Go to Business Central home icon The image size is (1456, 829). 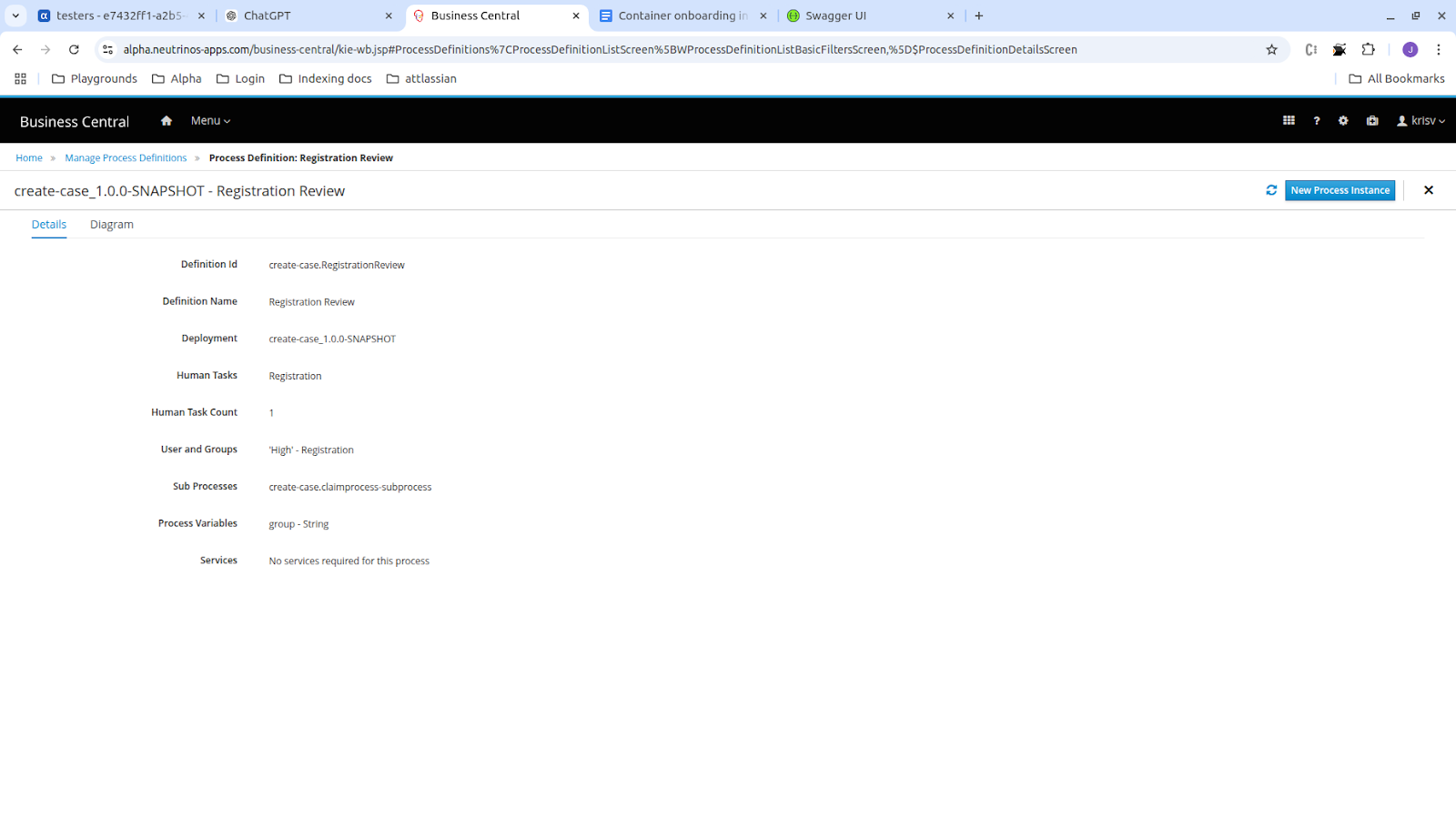(x=166, y=121)
